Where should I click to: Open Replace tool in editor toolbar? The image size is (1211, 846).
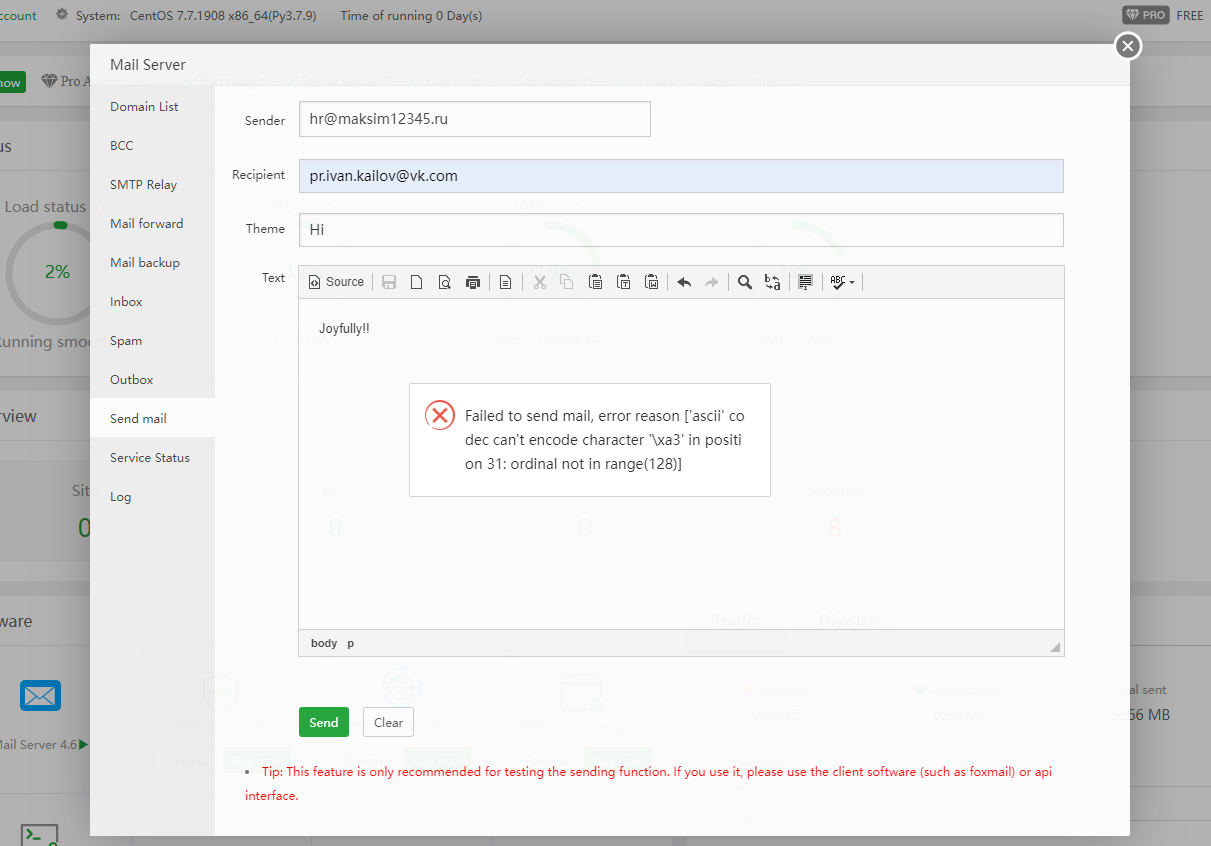[772, 282]
